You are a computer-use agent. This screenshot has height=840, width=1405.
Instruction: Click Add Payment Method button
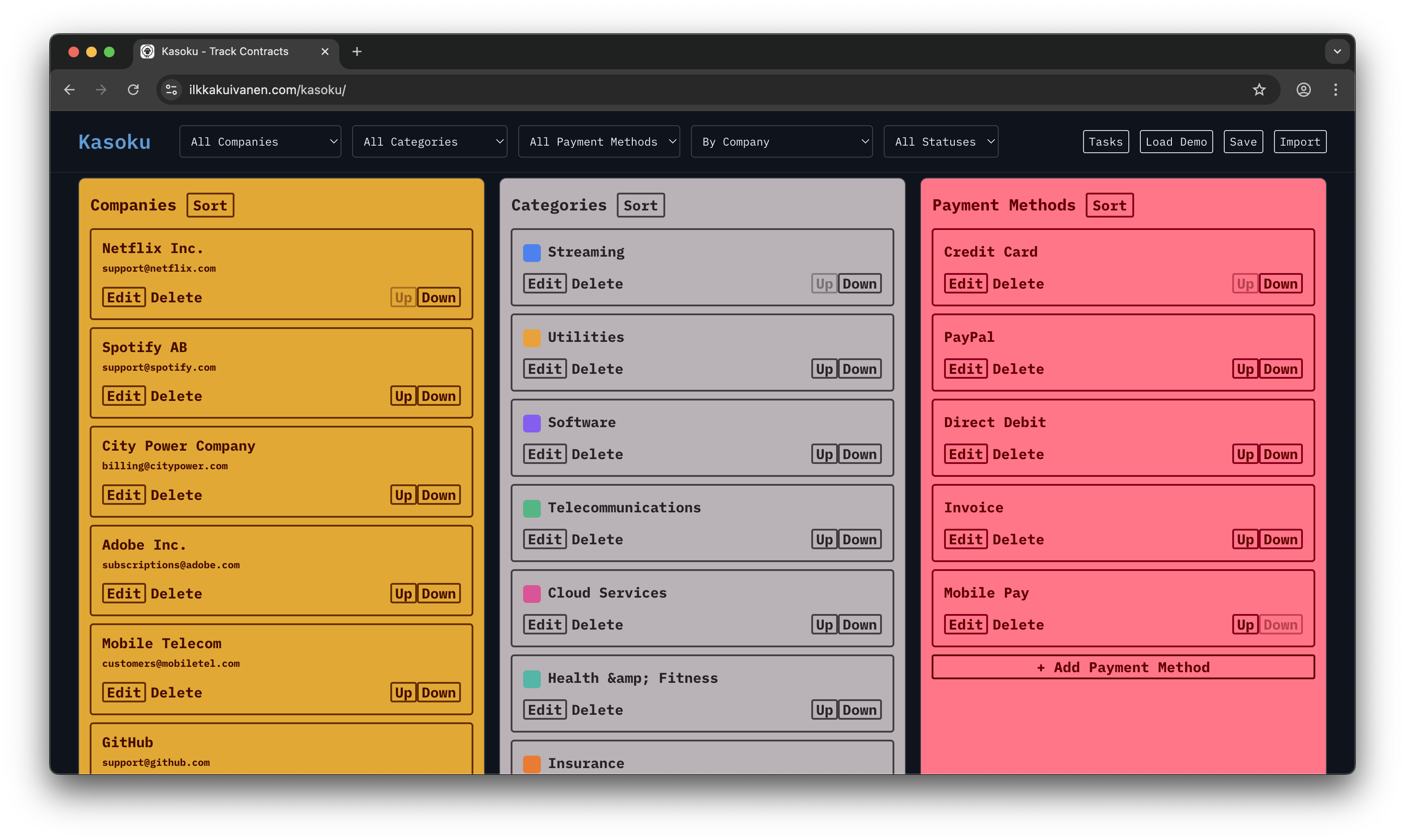[1123, 667]
